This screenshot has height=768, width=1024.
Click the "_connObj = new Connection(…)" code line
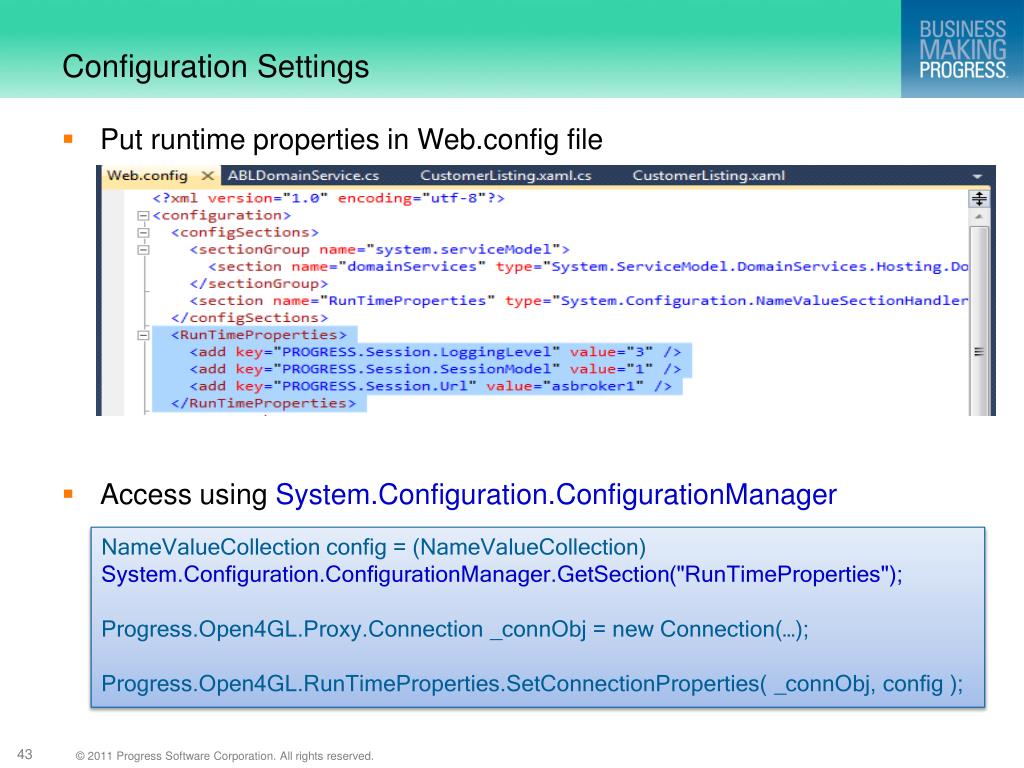tap(455, 629)
